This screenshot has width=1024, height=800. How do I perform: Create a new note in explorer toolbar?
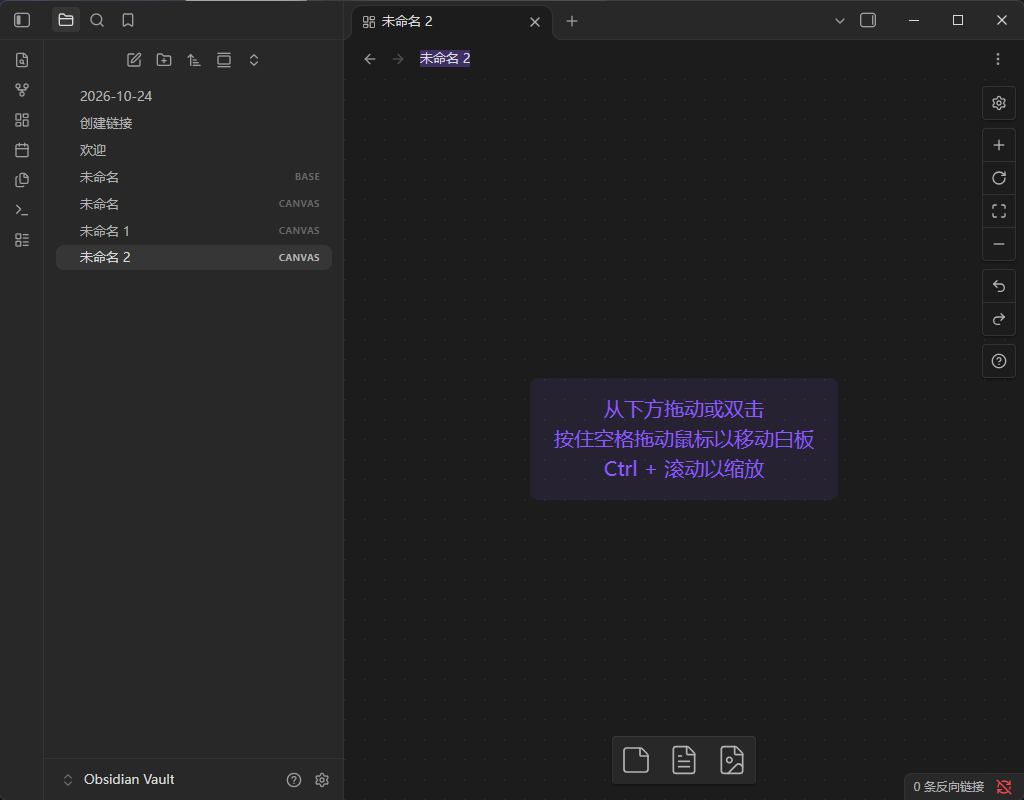tap(134, 60)
